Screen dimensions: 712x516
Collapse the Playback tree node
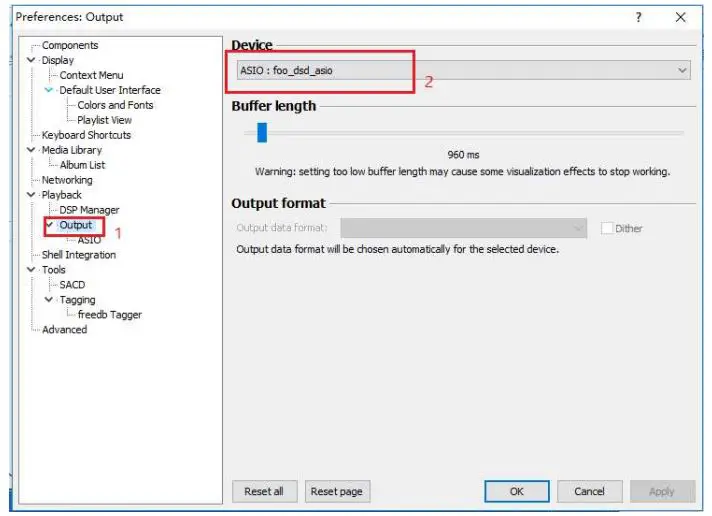click(31, 195)
